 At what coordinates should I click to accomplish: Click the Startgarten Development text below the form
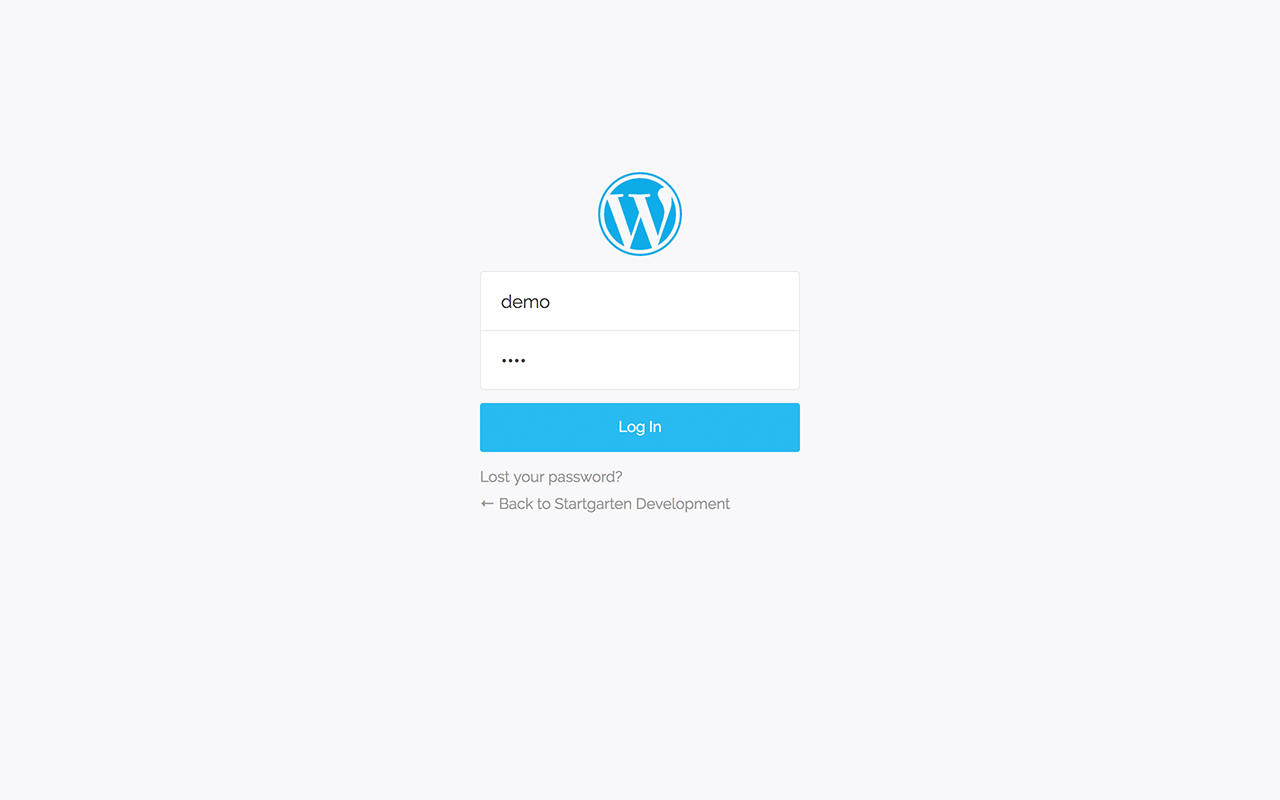(642, 504)
